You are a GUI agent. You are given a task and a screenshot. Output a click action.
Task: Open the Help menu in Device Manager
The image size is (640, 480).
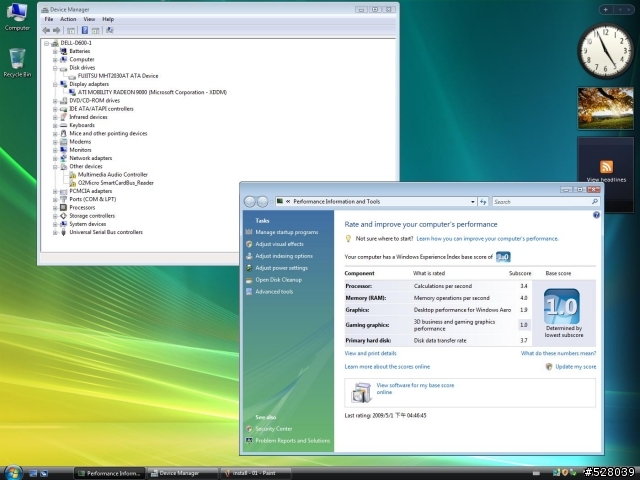108,19
